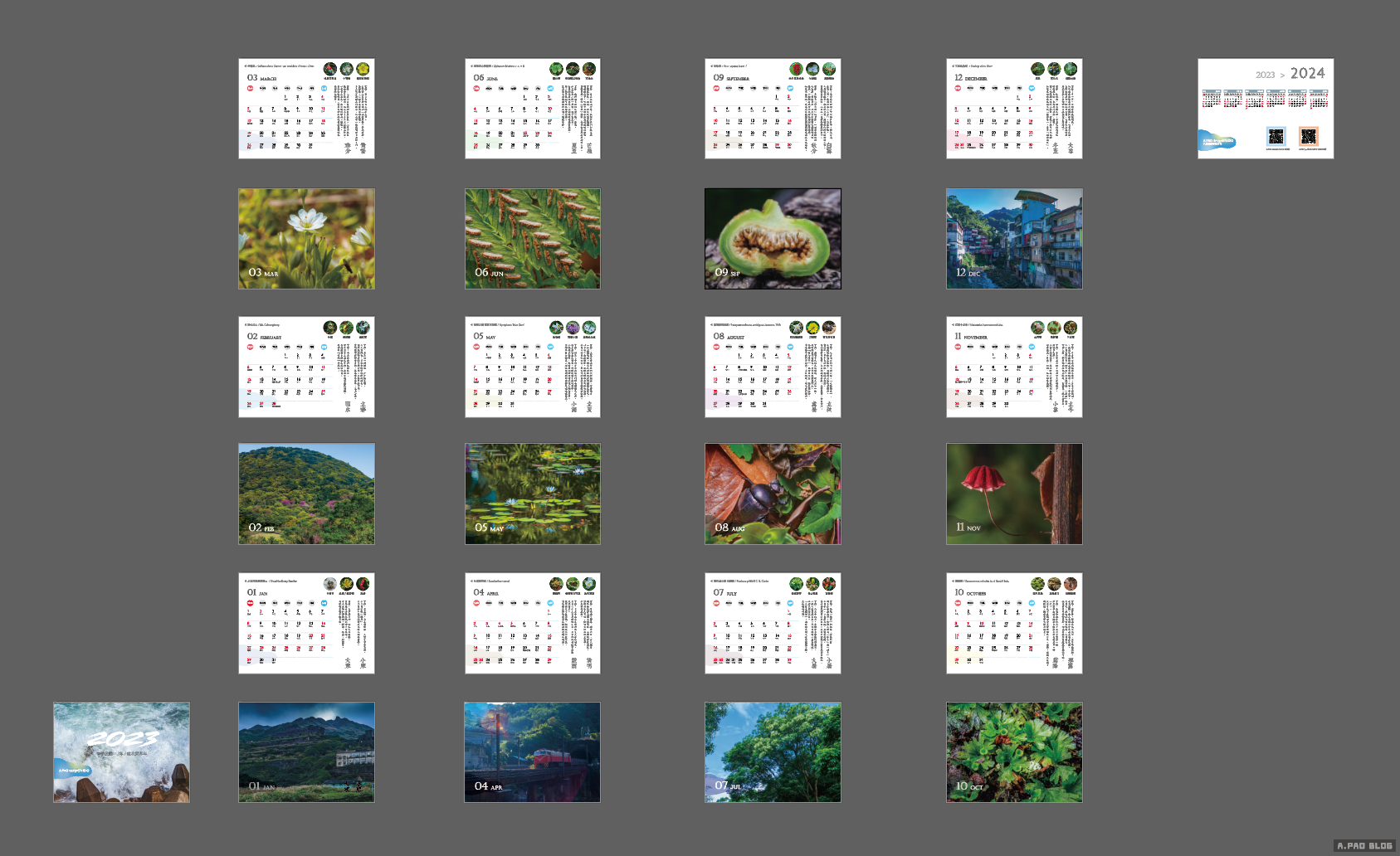Viewport: 1400px width, 856px height.
Task: Click the orange-framed QR code
Action: tap(1308, 136)
